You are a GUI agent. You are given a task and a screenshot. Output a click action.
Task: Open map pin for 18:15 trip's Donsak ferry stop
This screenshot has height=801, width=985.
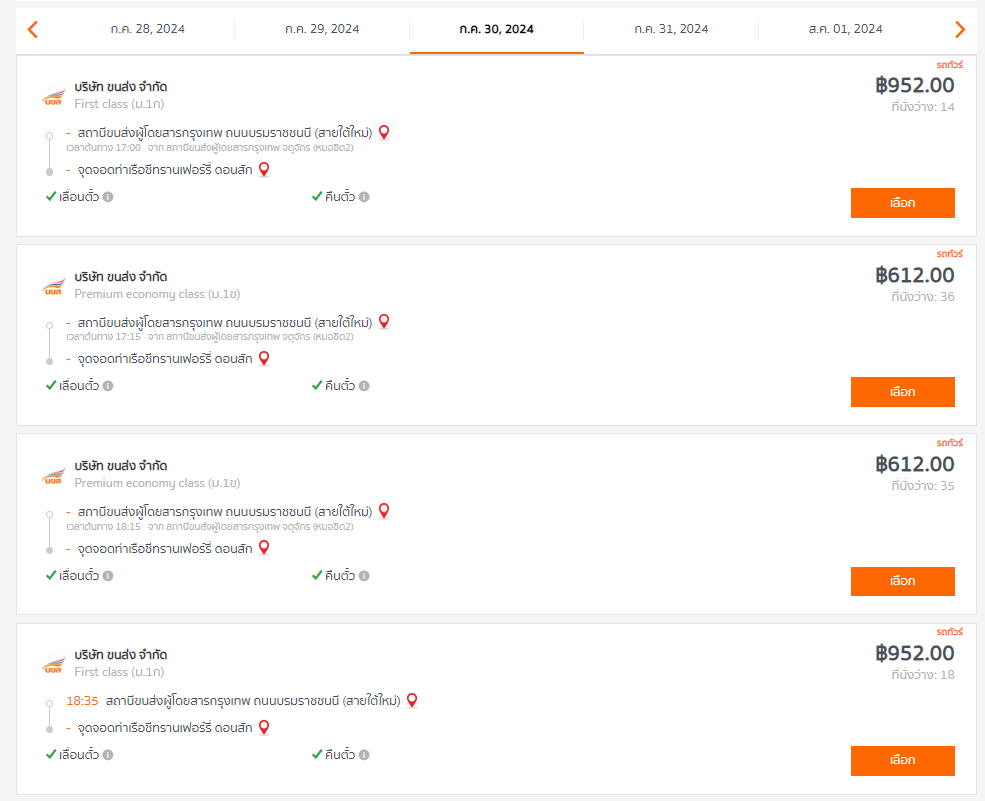pos(264,548)
